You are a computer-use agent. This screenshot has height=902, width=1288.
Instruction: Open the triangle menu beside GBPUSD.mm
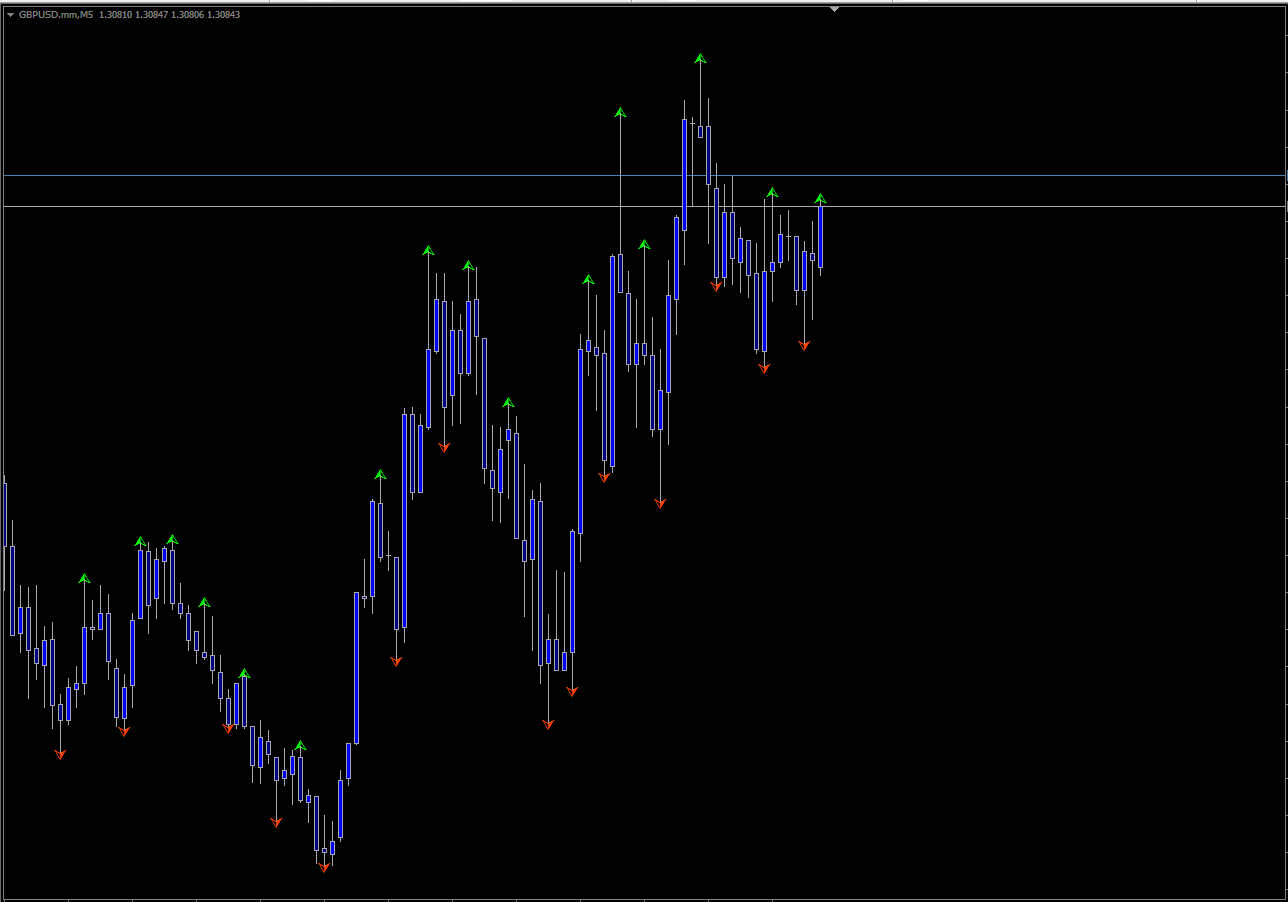click(10, 15)
